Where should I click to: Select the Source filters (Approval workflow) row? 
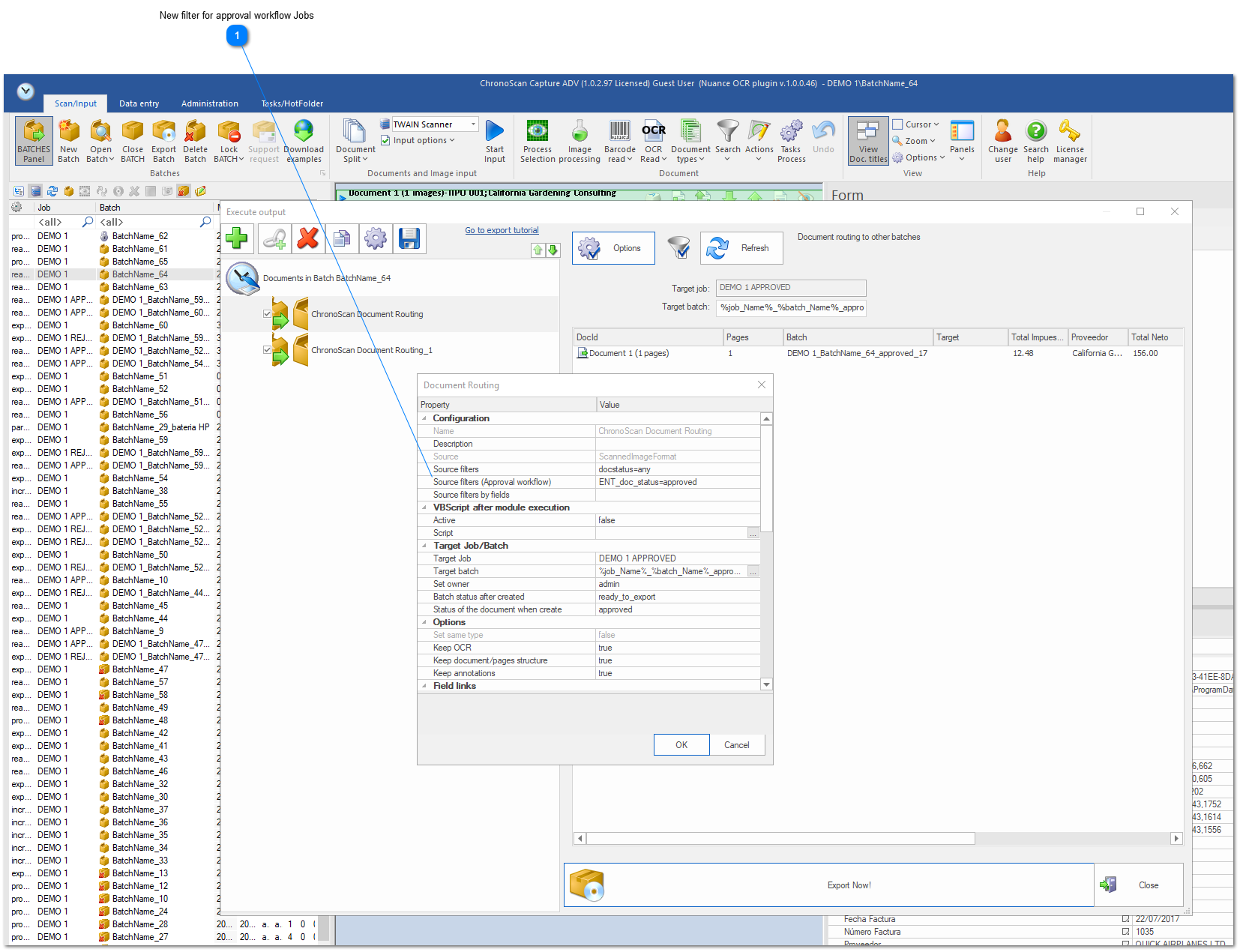[x=590, y=482]
